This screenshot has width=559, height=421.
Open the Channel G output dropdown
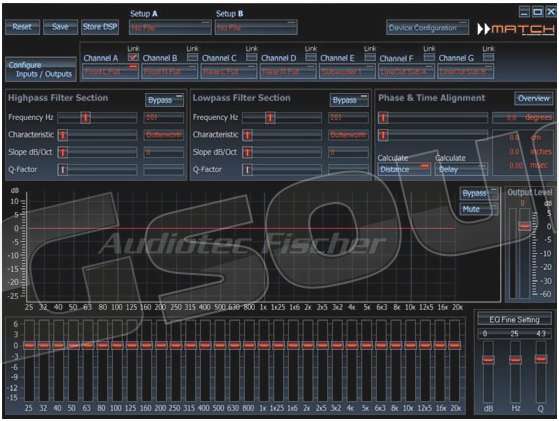(x=466, y=71)
